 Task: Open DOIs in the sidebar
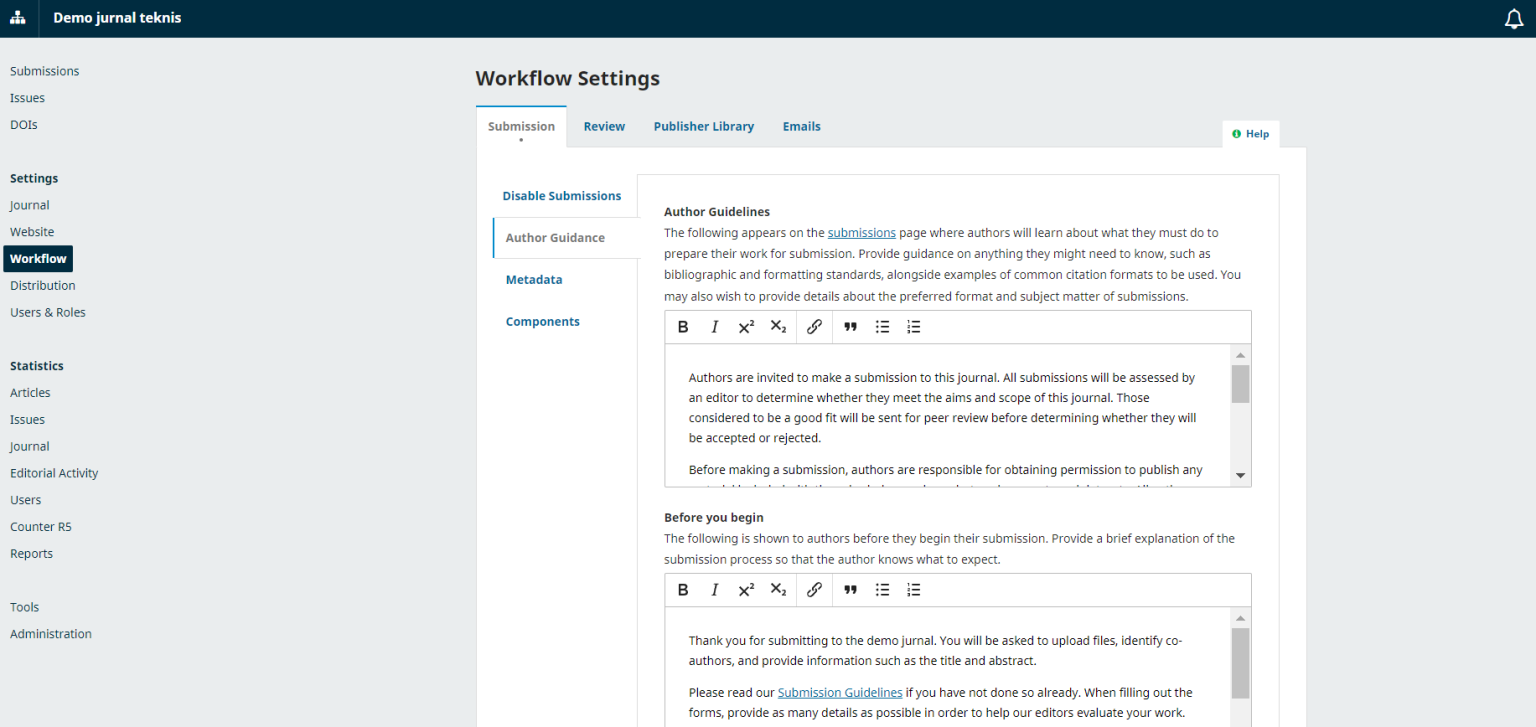[x=24, y=125]
